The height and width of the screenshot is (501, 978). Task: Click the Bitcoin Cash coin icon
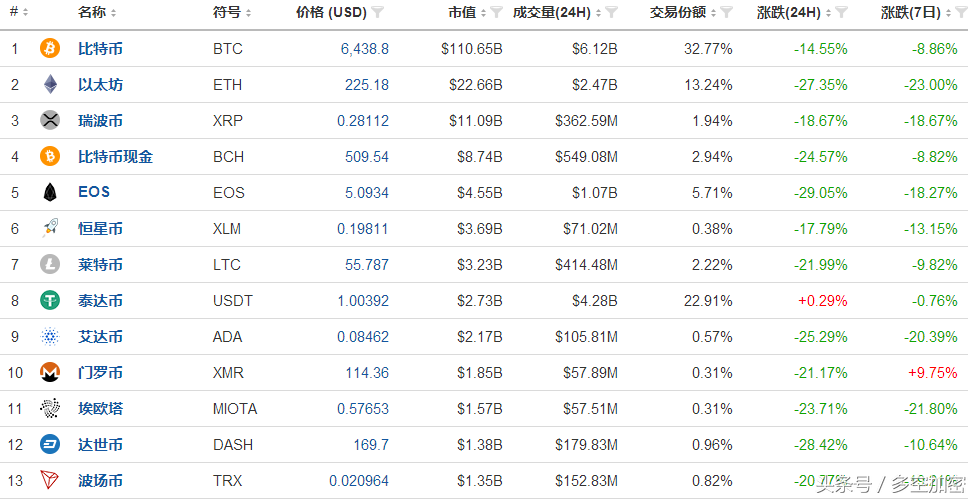(50, 156)
